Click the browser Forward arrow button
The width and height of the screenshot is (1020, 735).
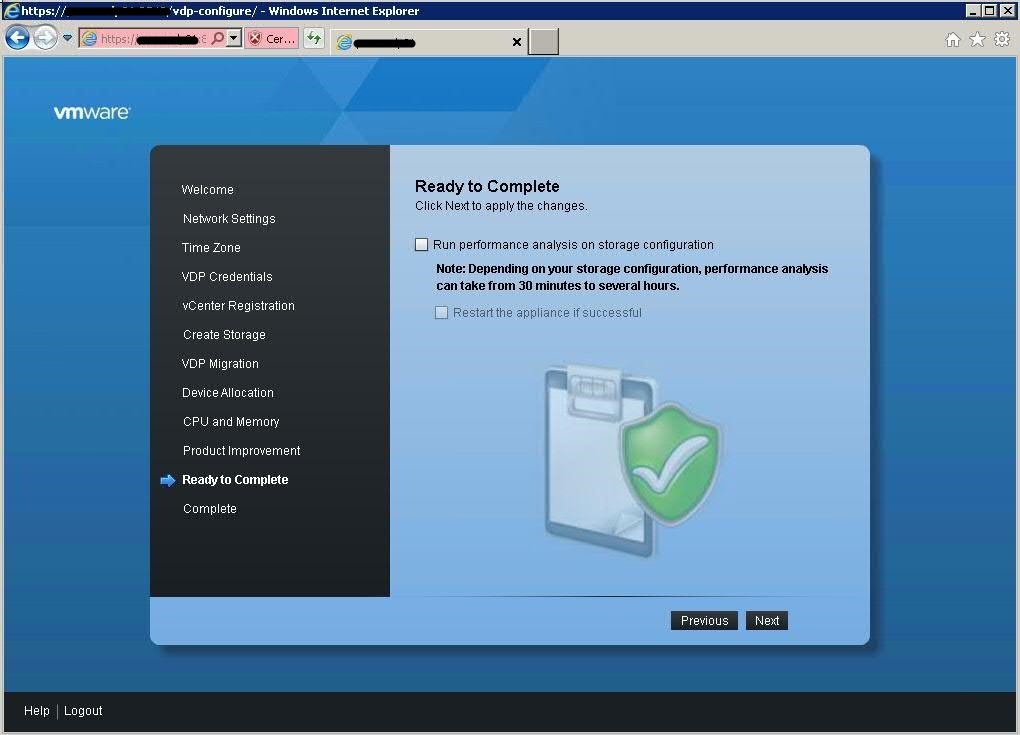click(46, 38)
